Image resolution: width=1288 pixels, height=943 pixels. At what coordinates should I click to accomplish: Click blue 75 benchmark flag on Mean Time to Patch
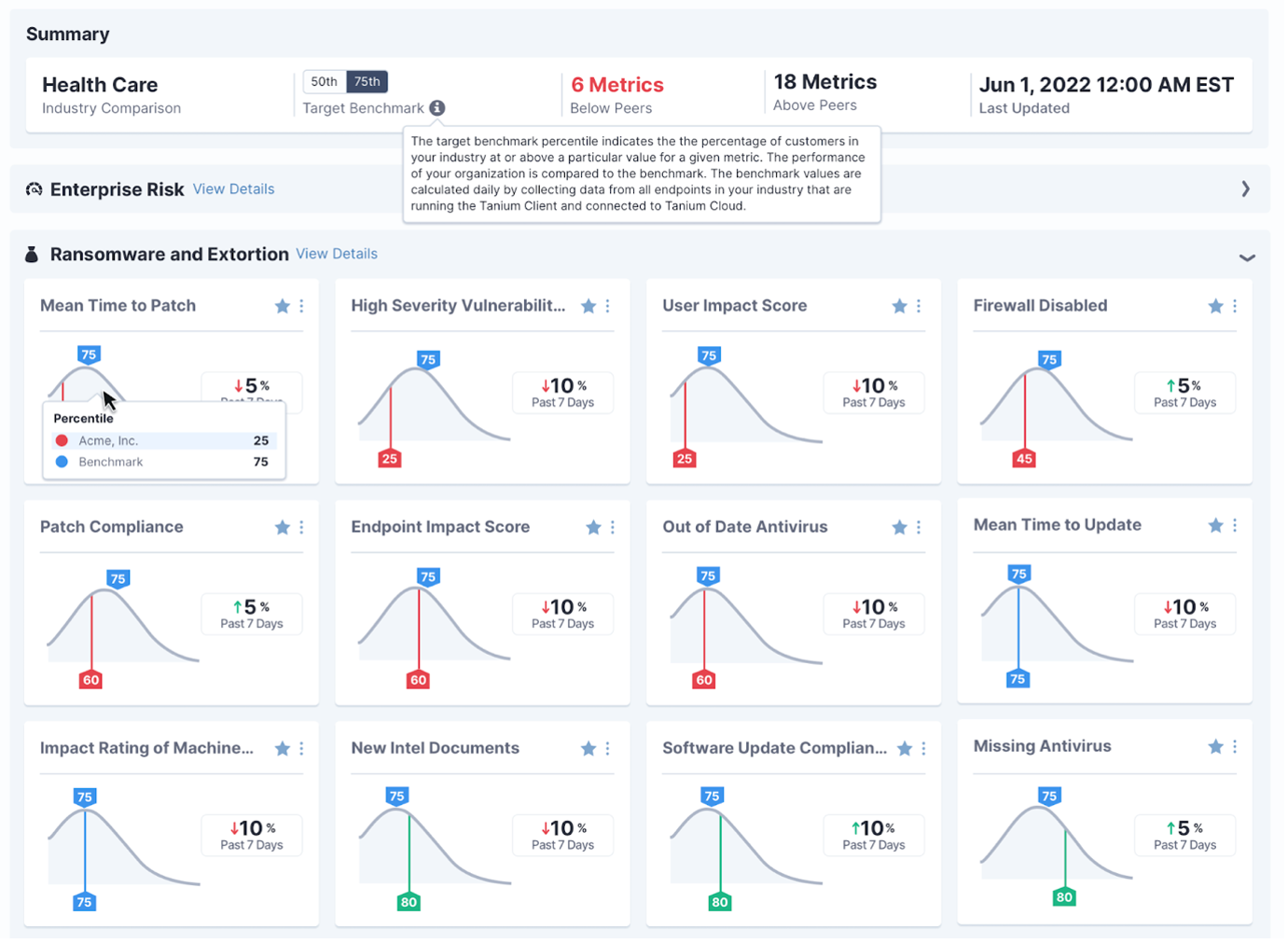[89, 355]
